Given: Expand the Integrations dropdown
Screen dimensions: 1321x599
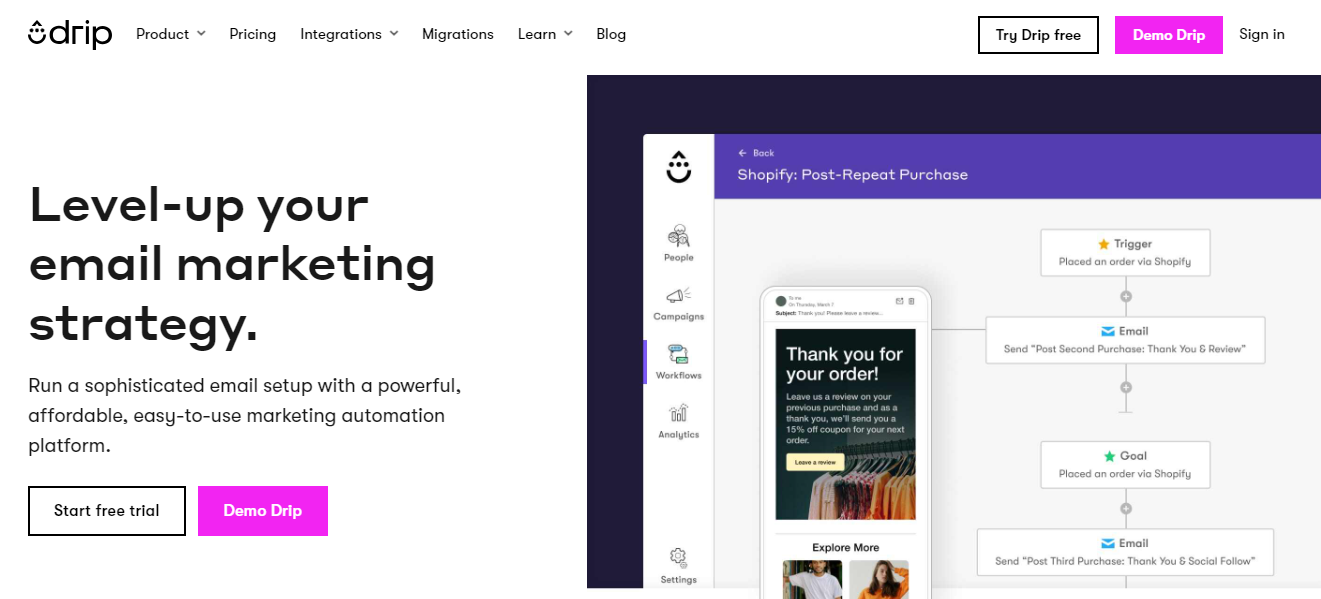Looking at the screenshot, I should click(349, 34).
